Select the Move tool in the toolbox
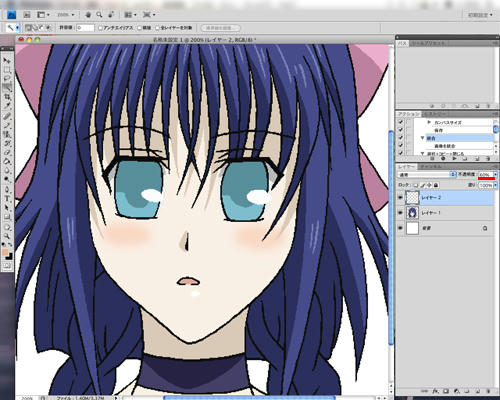 (x=7, y=61)
